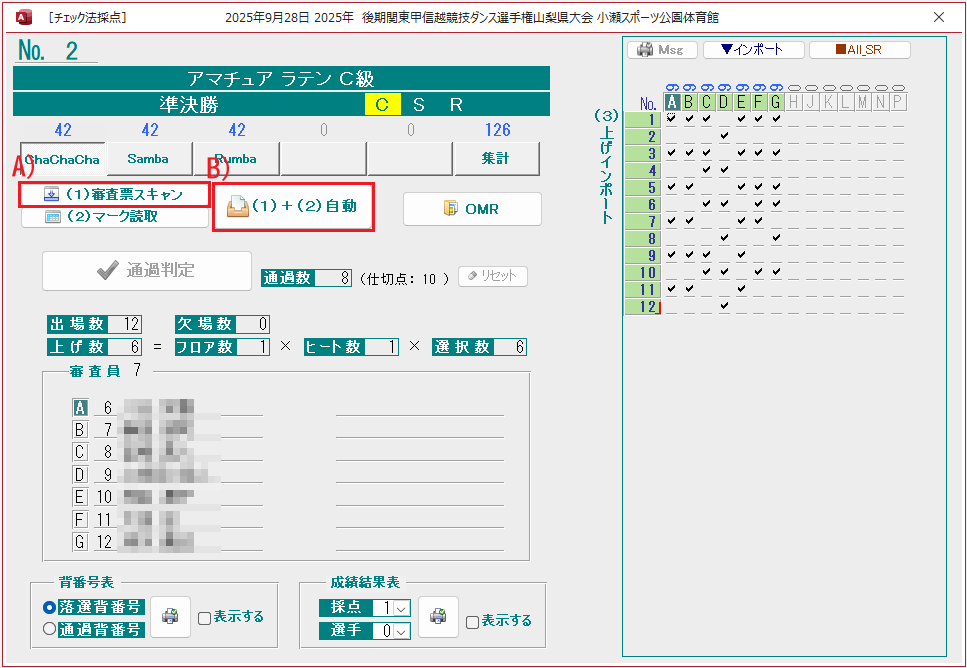967x668 pixels.
Task: Enable 表示する checkbox in 背番号表
Action: point(205,618)
